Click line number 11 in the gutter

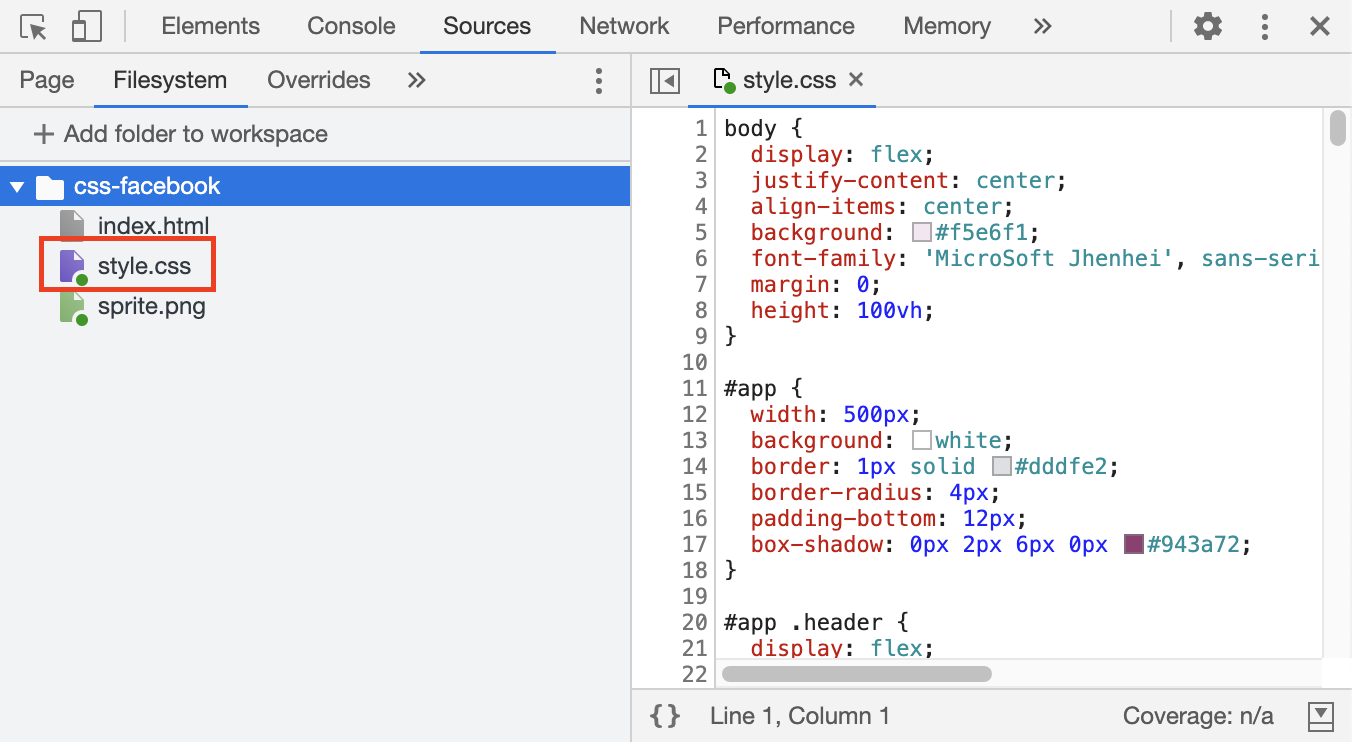694,388
